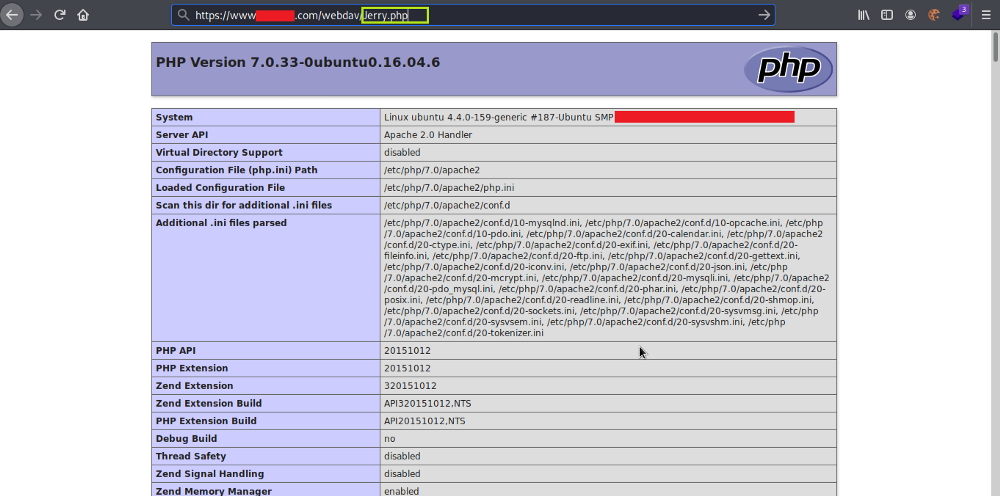The height and width of the screenshot is (496, 1000).
Task: Open the Firefox account icon
Action: (910, 15)
